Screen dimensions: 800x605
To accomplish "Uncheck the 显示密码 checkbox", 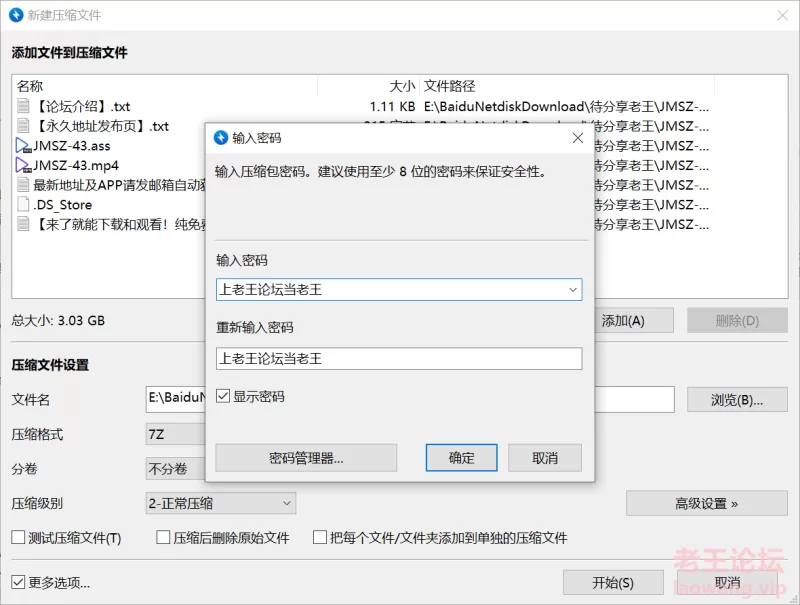I will [x=223, y=396].
